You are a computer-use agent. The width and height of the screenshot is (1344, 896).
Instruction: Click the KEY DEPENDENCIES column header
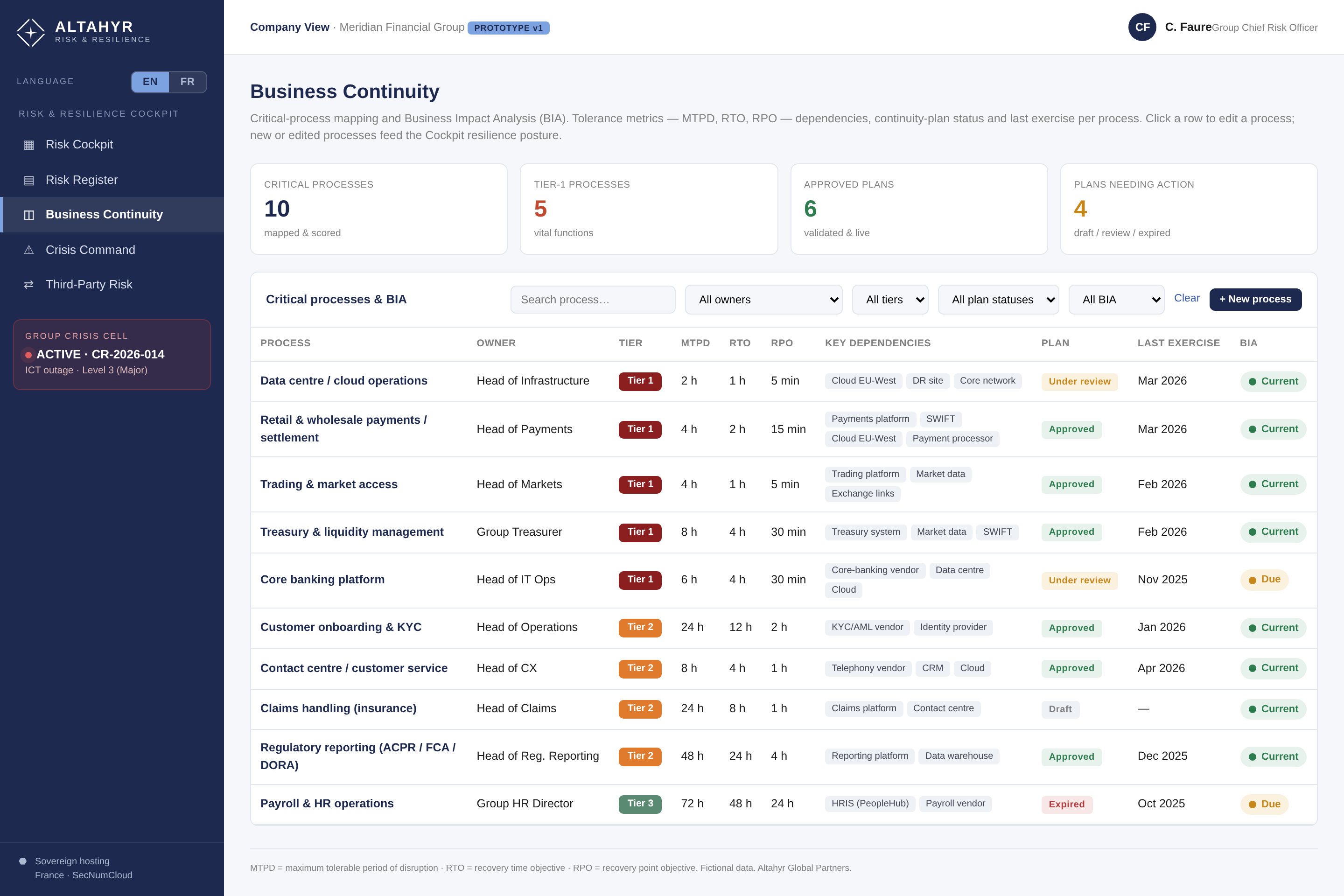(877, 343)
